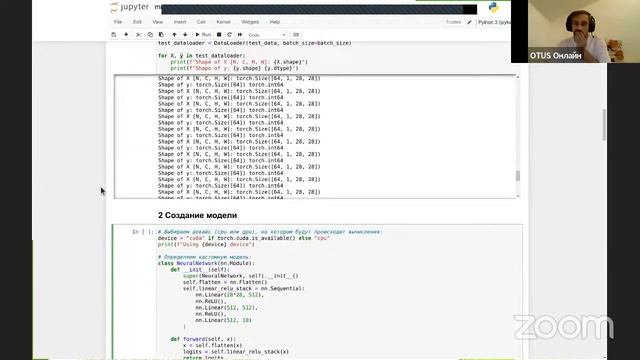Click the print(f"Using {device} device") line
Viewport: 640px width, 360px height.
(x=206, y=244)
